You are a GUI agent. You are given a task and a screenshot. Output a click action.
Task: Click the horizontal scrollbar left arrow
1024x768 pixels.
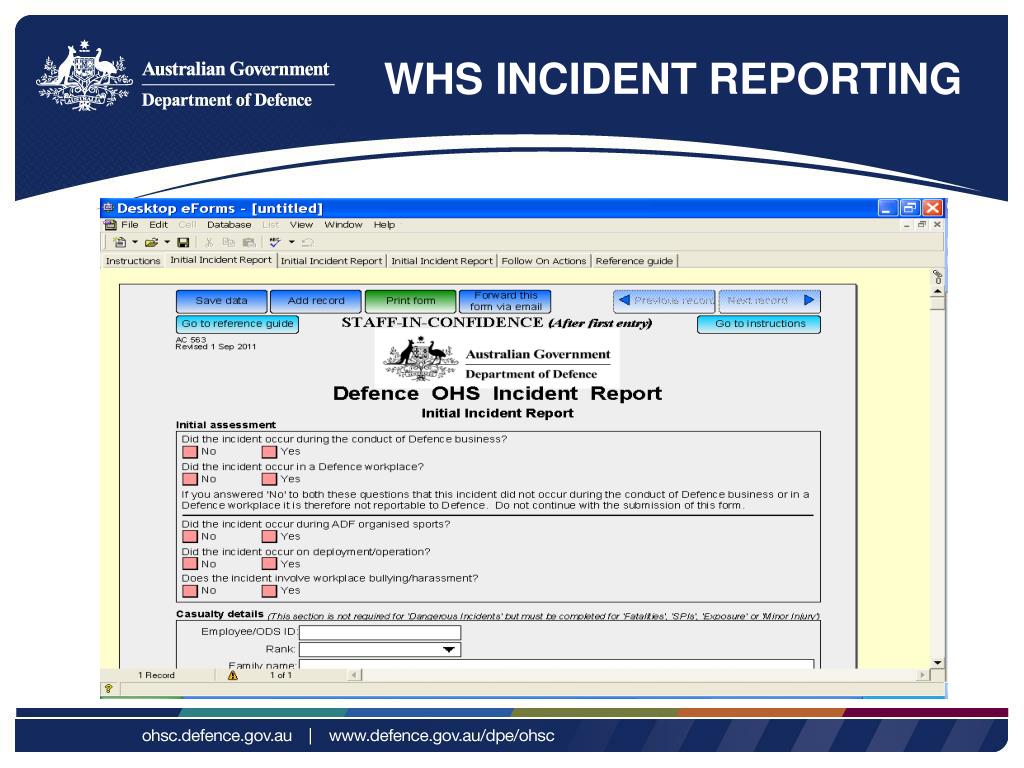355,675
